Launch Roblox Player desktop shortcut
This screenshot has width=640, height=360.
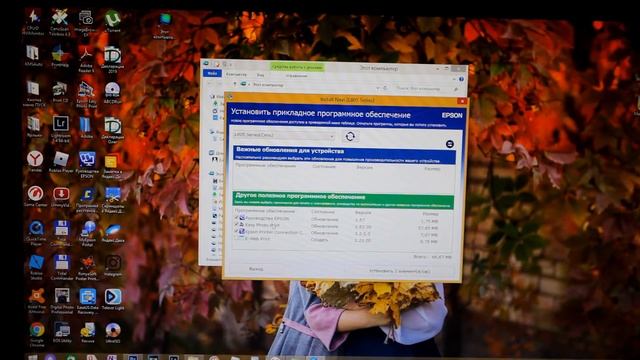pyautogui.click(x=61, y=162)
